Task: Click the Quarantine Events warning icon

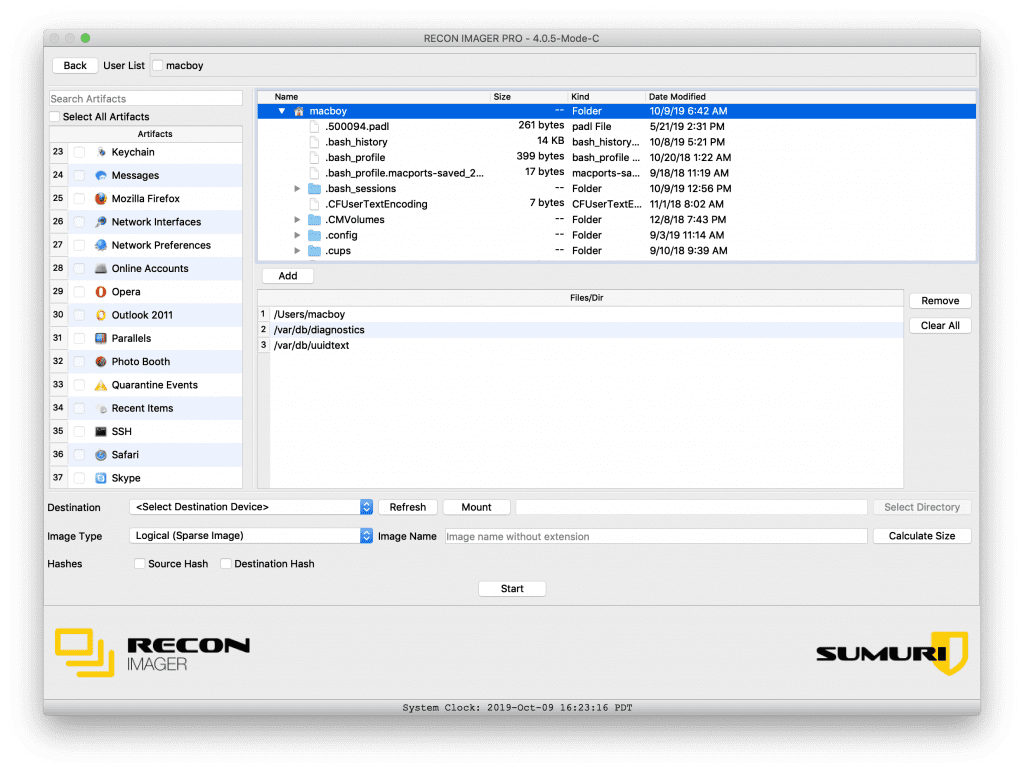Action: 101,385
